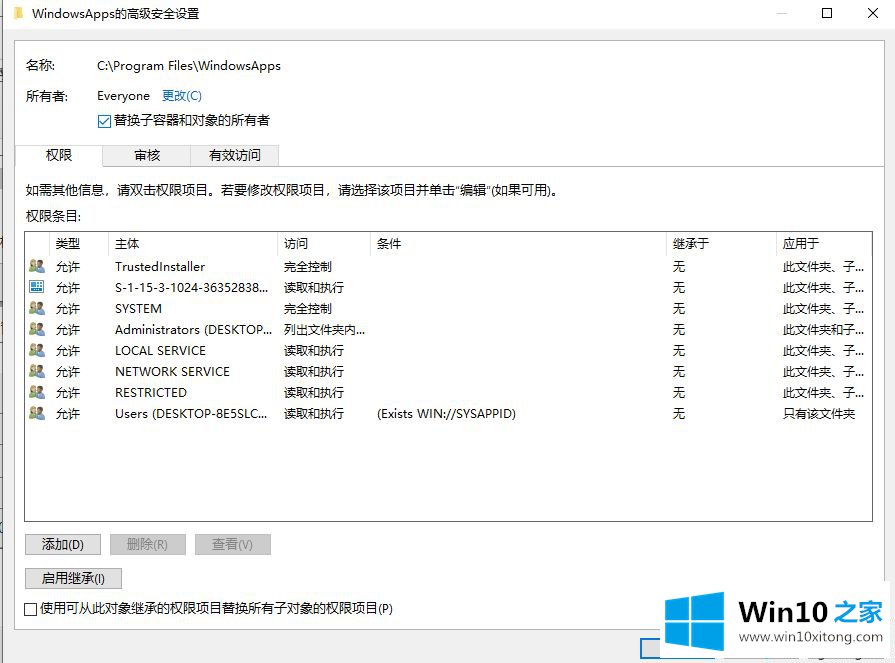Viewport: 895px width, 663px height.
Task: Click the NETWORK SERVICE row user icon
Action: [x=37, y=371]
